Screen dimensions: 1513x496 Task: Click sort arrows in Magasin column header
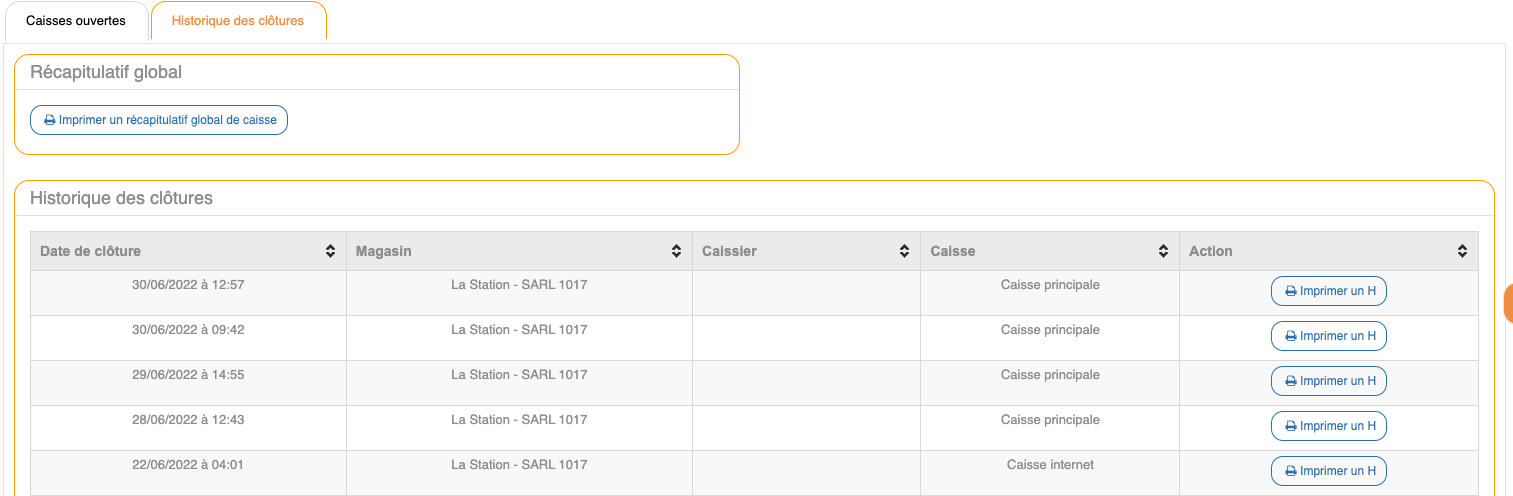click(676, 252)
